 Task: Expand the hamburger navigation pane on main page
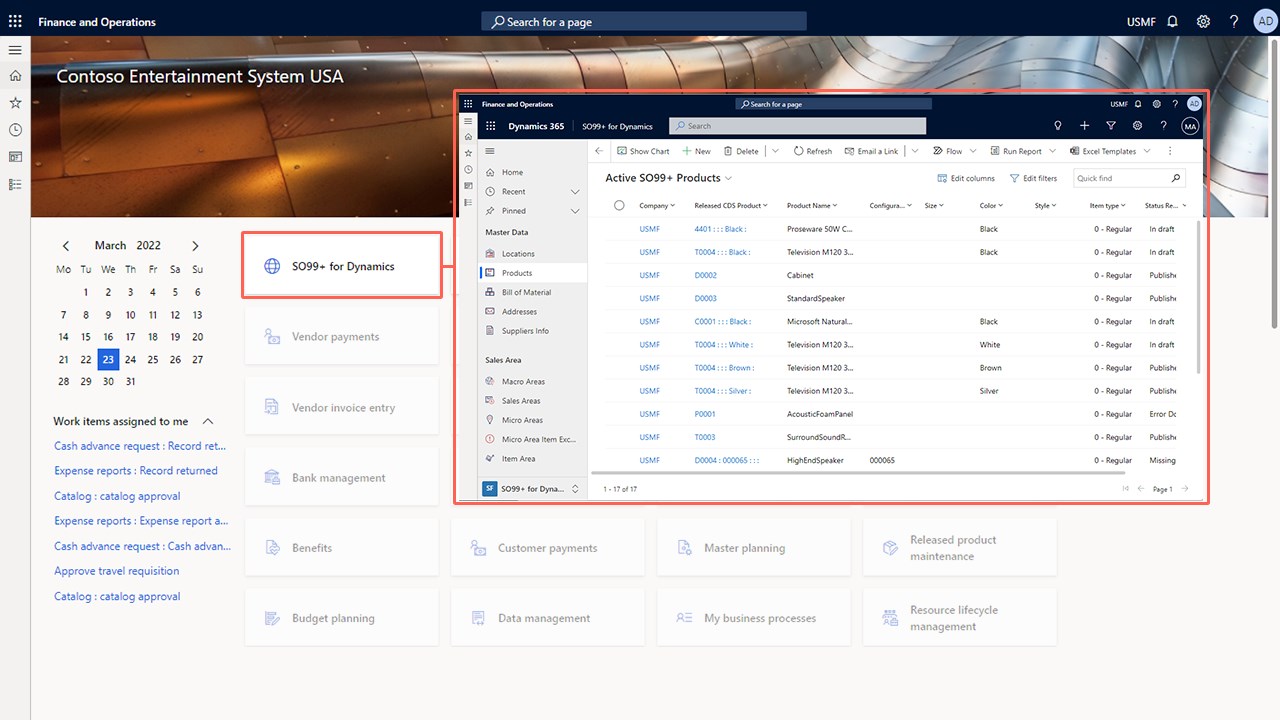click(15, 49)
